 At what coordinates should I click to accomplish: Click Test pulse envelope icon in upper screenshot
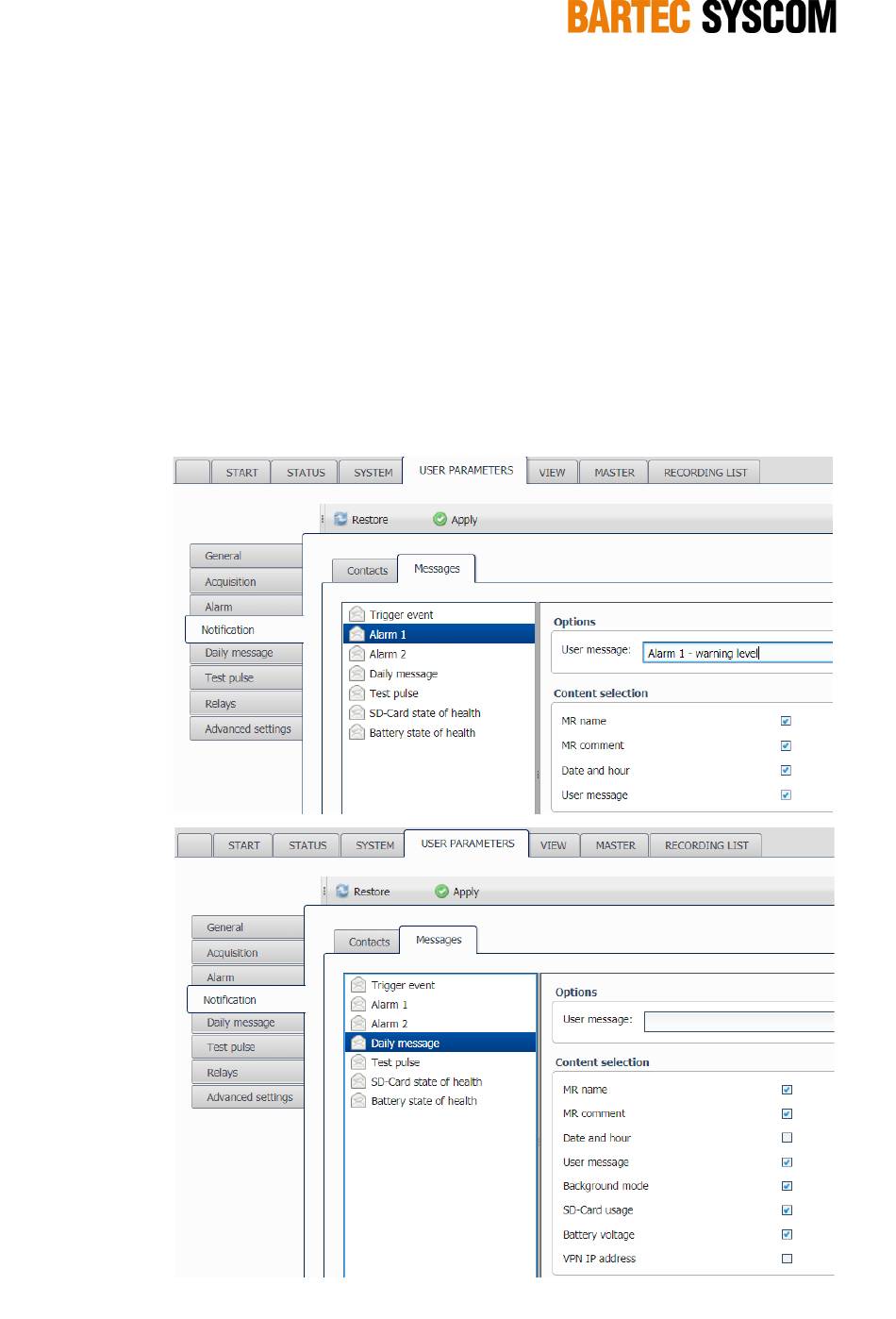point(357,693)
